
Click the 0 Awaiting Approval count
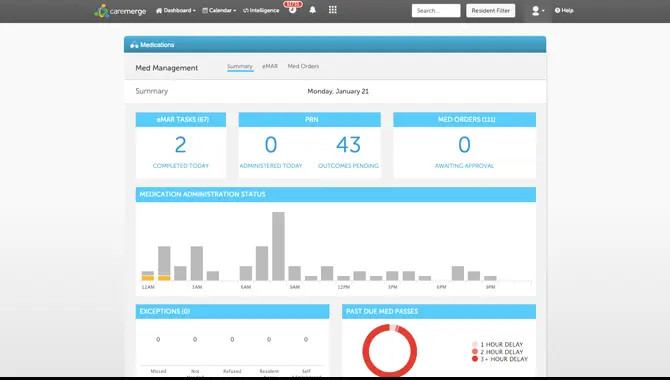coord(464,144)
